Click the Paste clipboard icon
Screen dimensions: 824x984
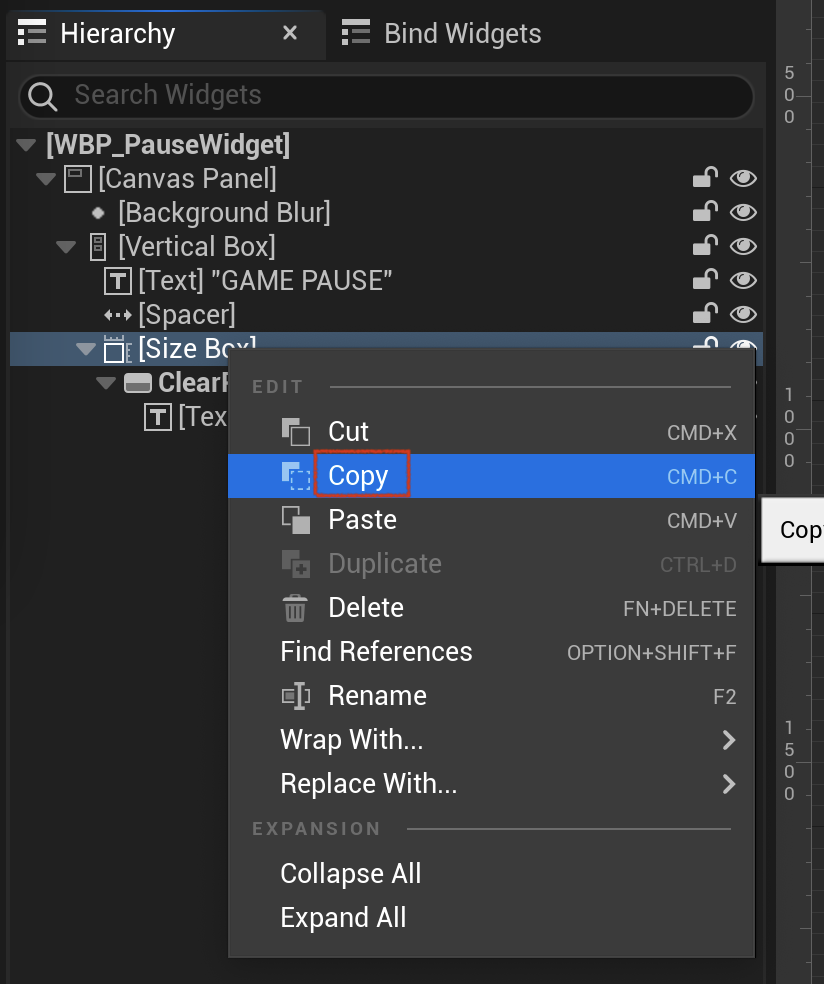coord(296,520)
